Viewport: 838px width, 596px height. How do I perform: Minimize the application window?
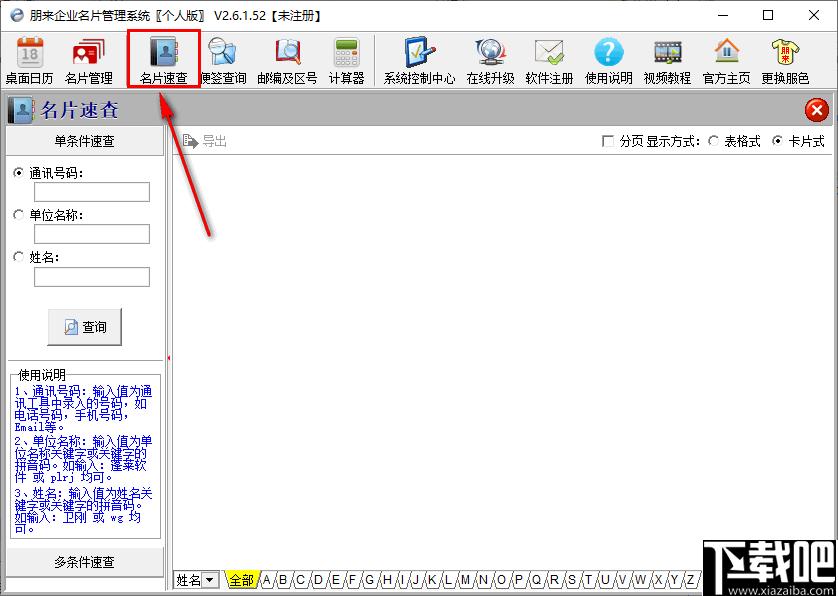coord(723,15)
